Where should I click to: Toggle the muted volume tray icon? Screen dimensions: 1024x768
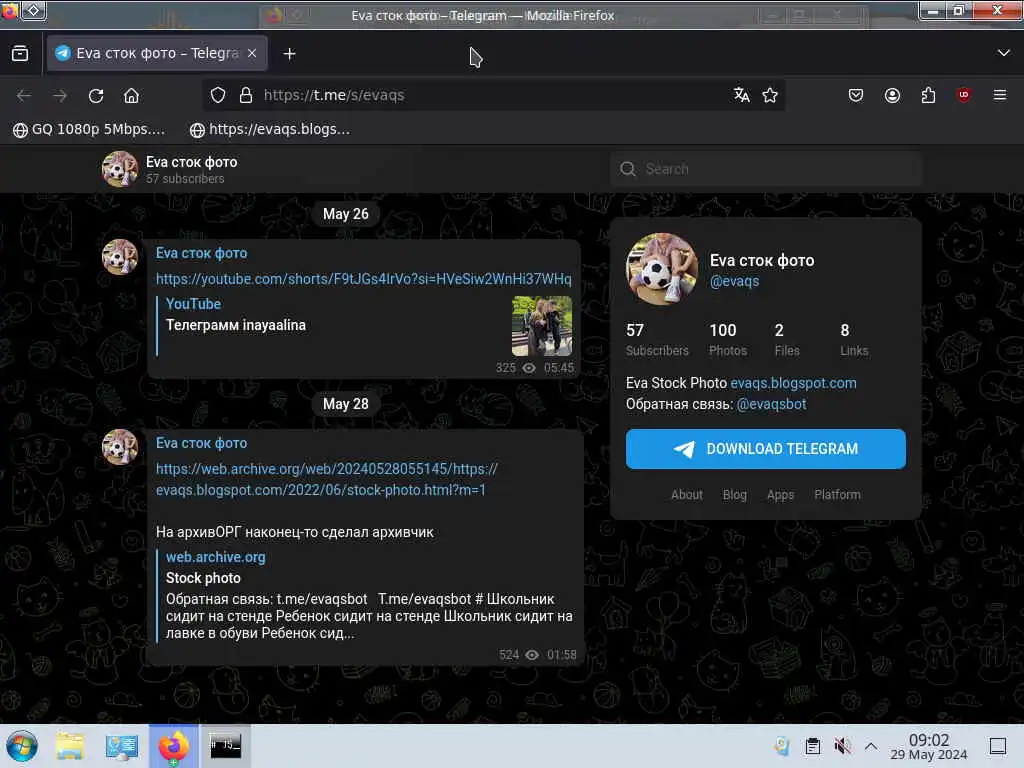(x=842, y=746)
